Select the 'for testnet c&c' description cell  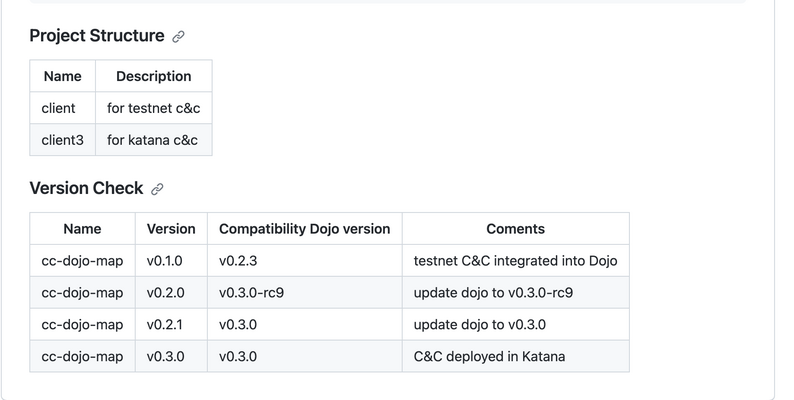[x=153, y=108]
